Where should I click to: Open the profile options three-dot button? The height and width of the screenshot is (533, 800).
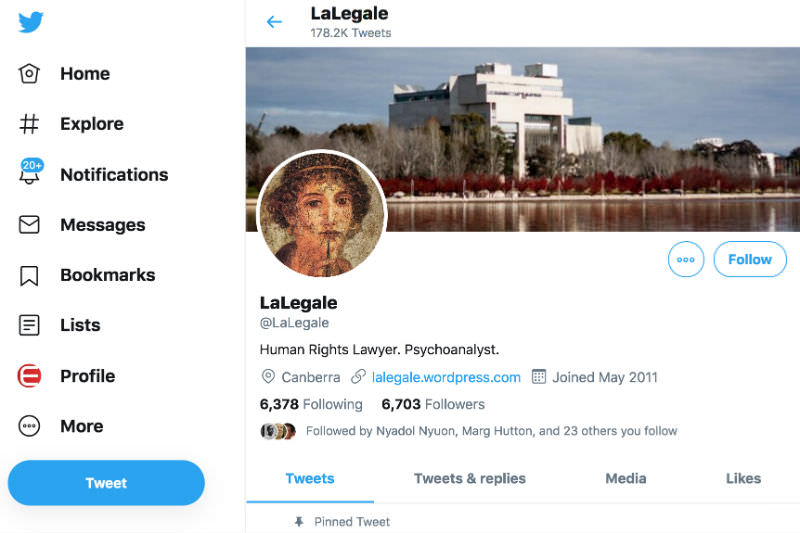click(x=686, y=259)
